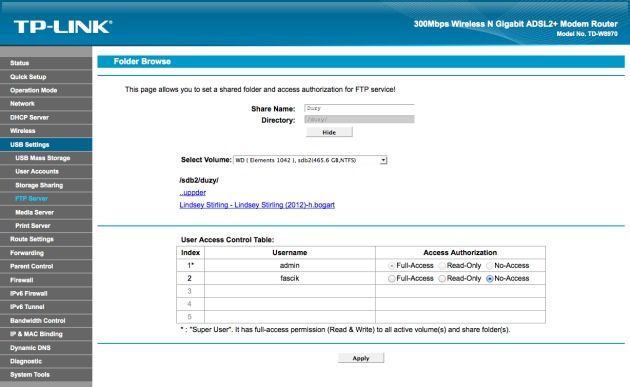The height and width of the screenshot is (387, 630).
Task: Open the Lindsey Stirling folder link
Action: 257,205
